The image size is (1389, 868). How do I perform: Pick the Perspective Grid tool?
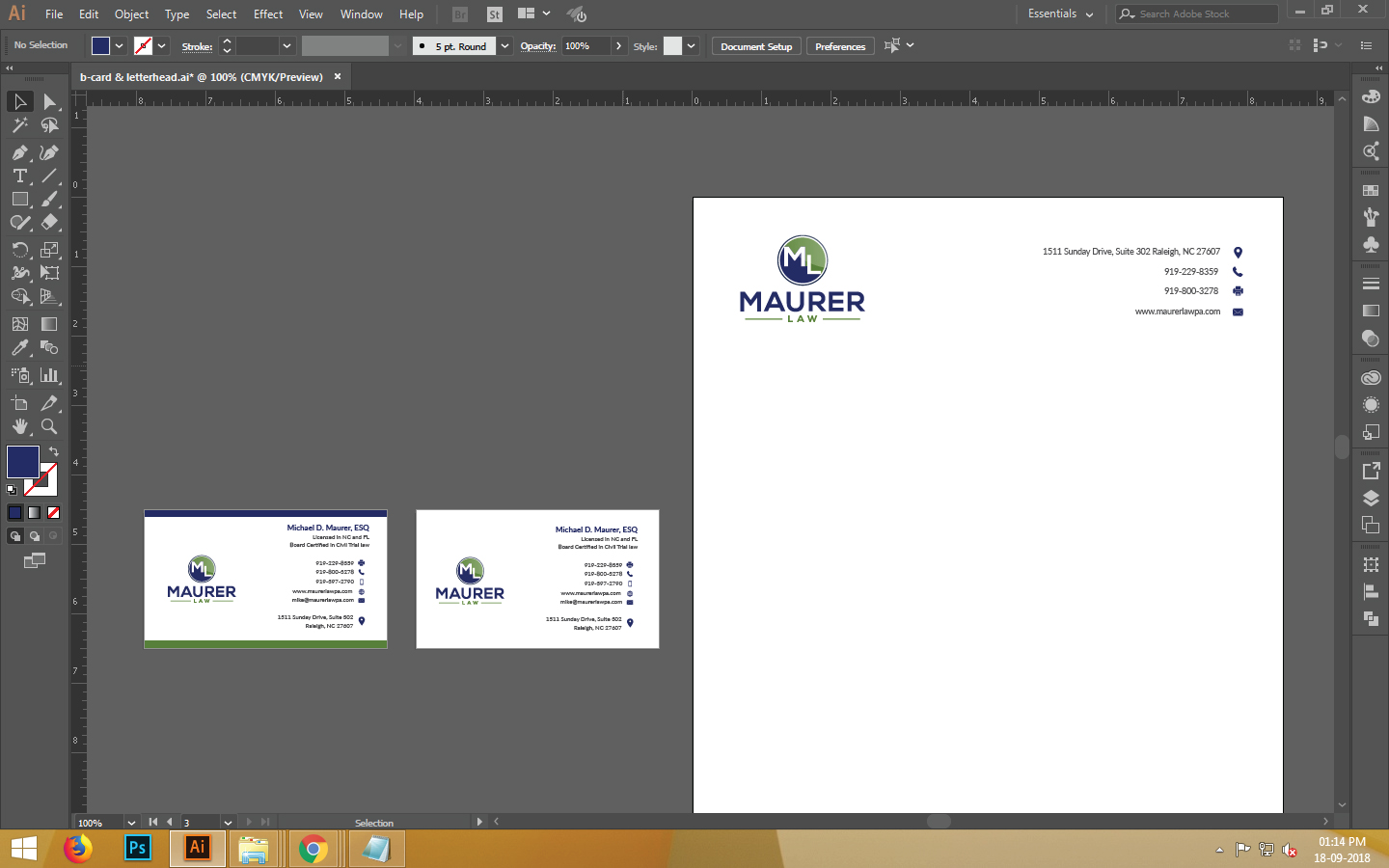pos(49,296)
